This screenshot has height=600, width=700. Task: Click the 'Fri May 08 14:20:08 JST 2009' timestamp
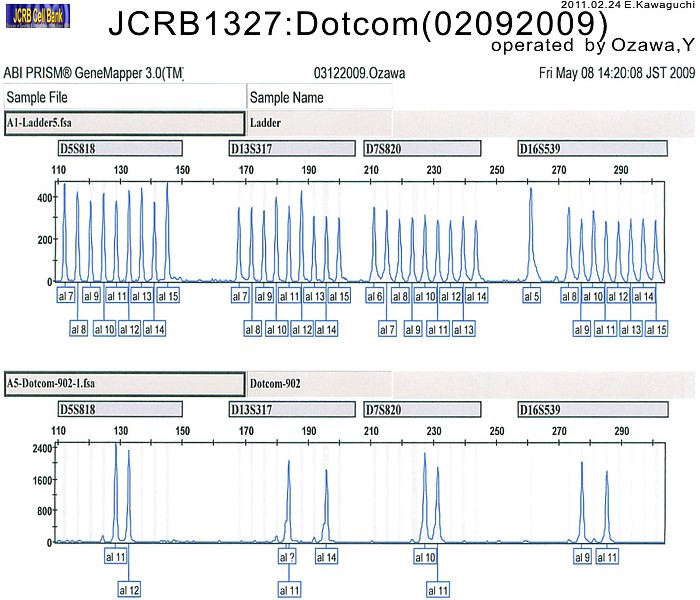pos(617,73)
